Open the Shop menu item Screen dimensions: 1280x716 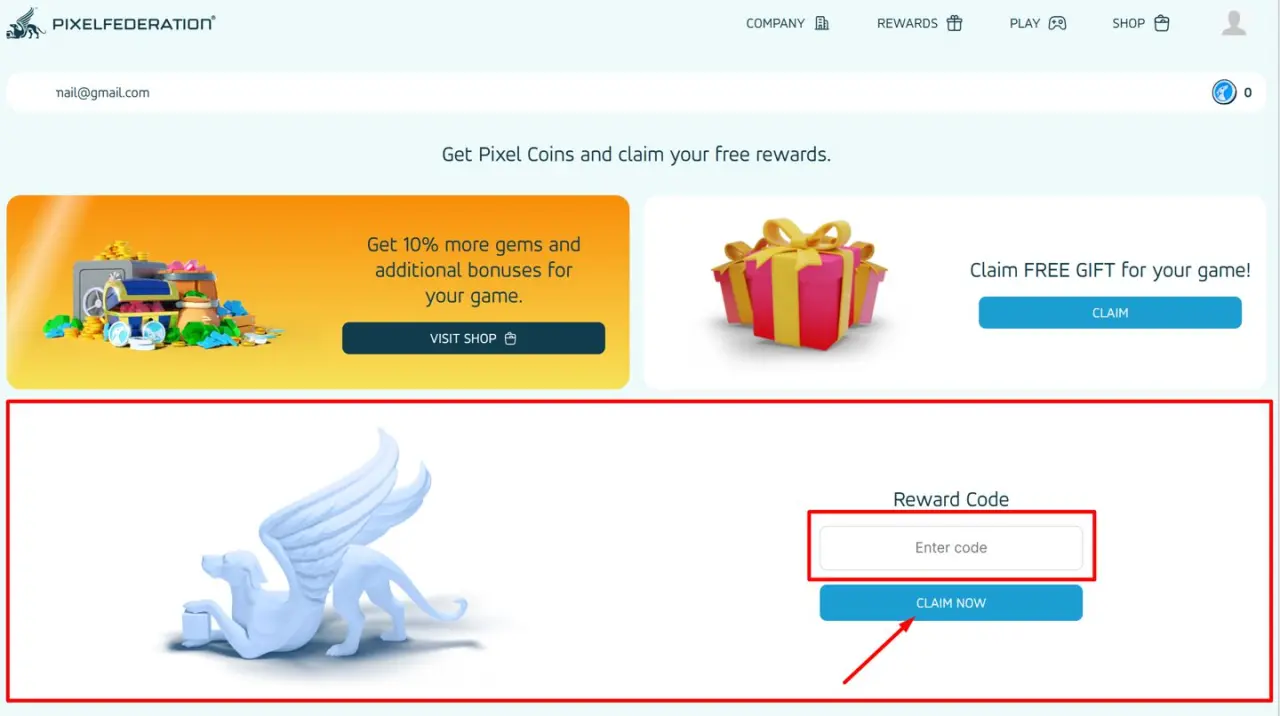tap(1128, 23)
